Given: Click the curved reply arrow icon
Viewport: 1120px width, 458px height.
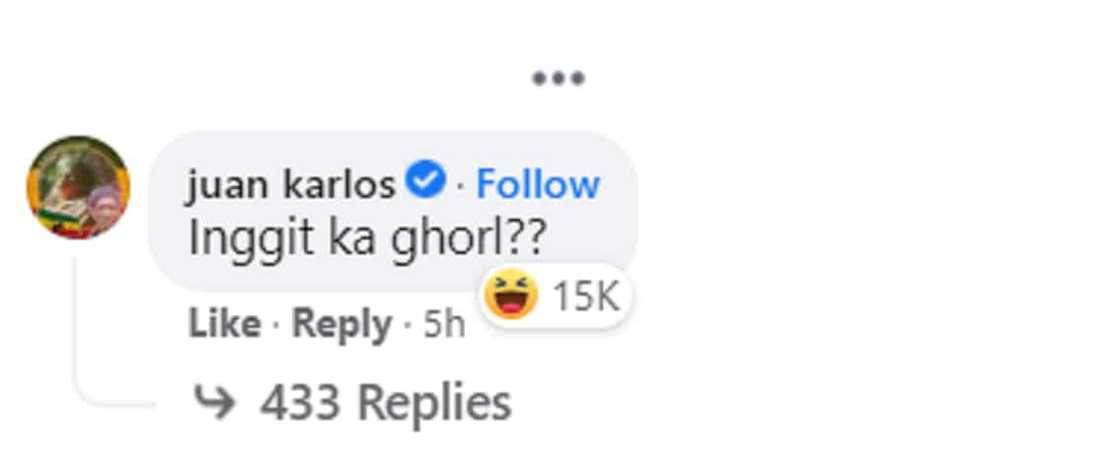Looking at the screenshot, I should point(213,403).
